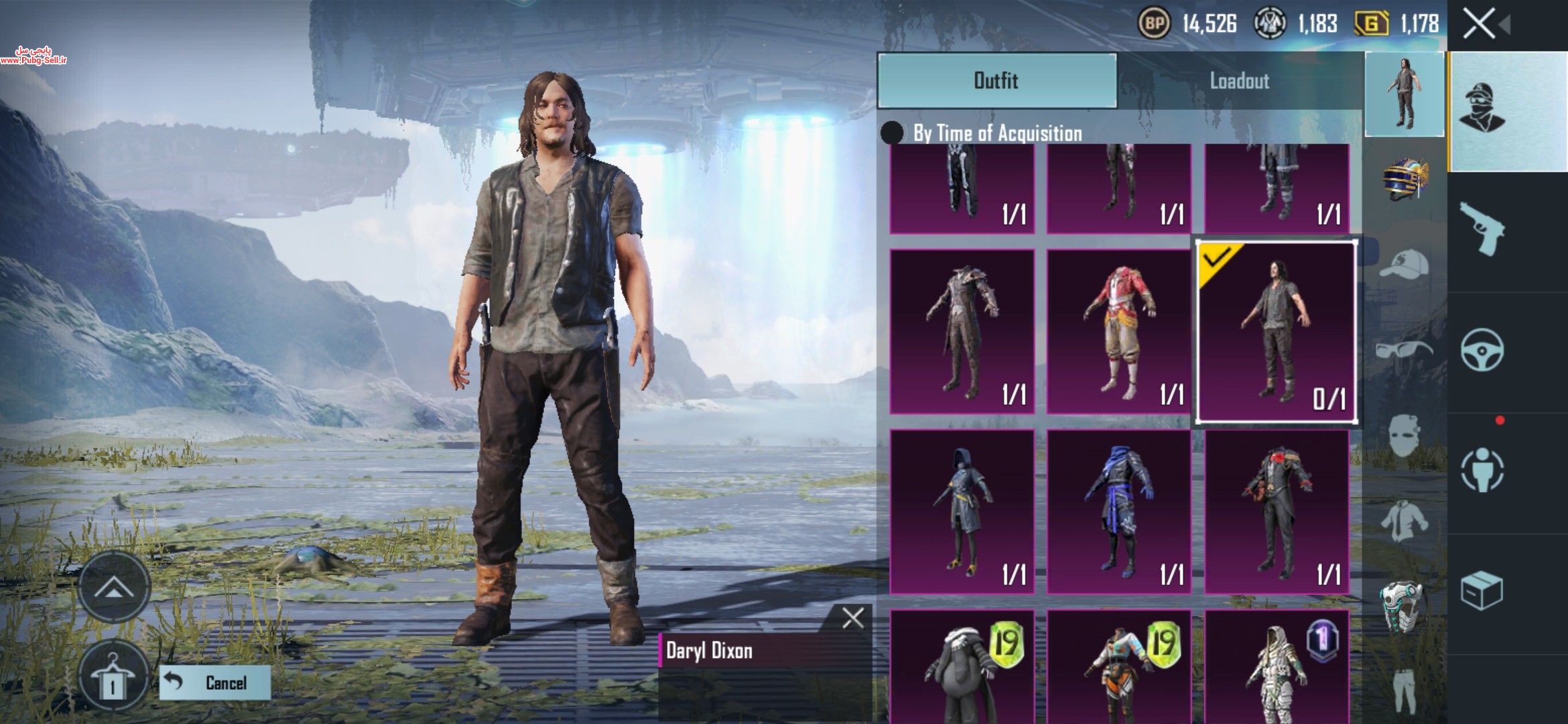Select the sunglasses subcategory

tap(1403, 350)
